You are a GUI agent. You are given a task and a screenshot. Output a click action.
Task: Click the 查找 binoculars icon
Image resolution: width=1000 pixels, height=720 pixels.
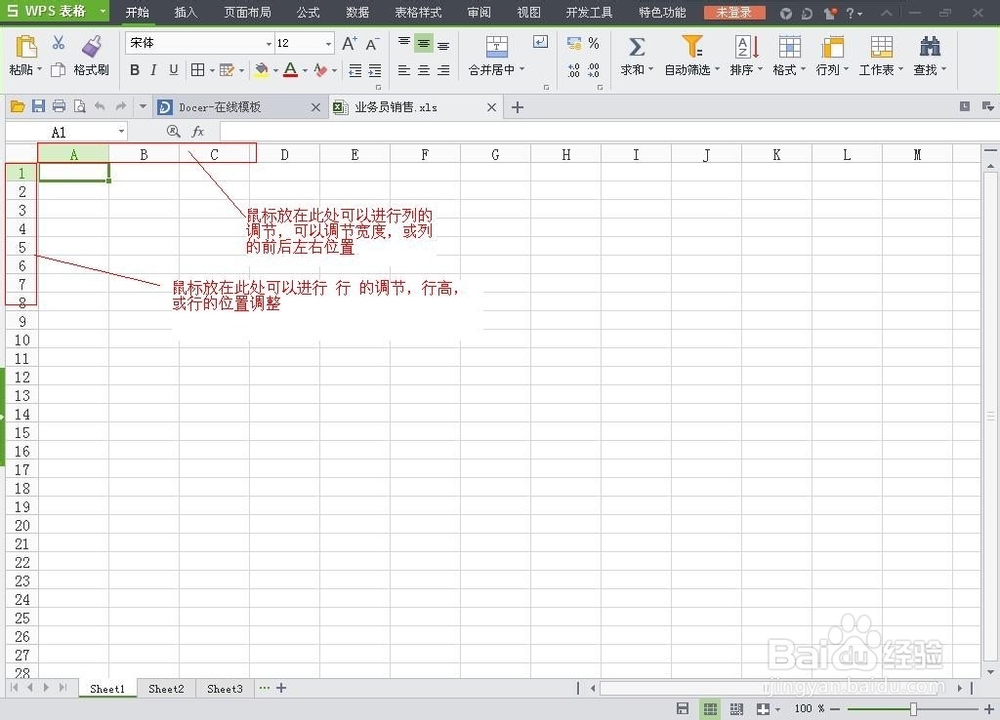[930, 47]
